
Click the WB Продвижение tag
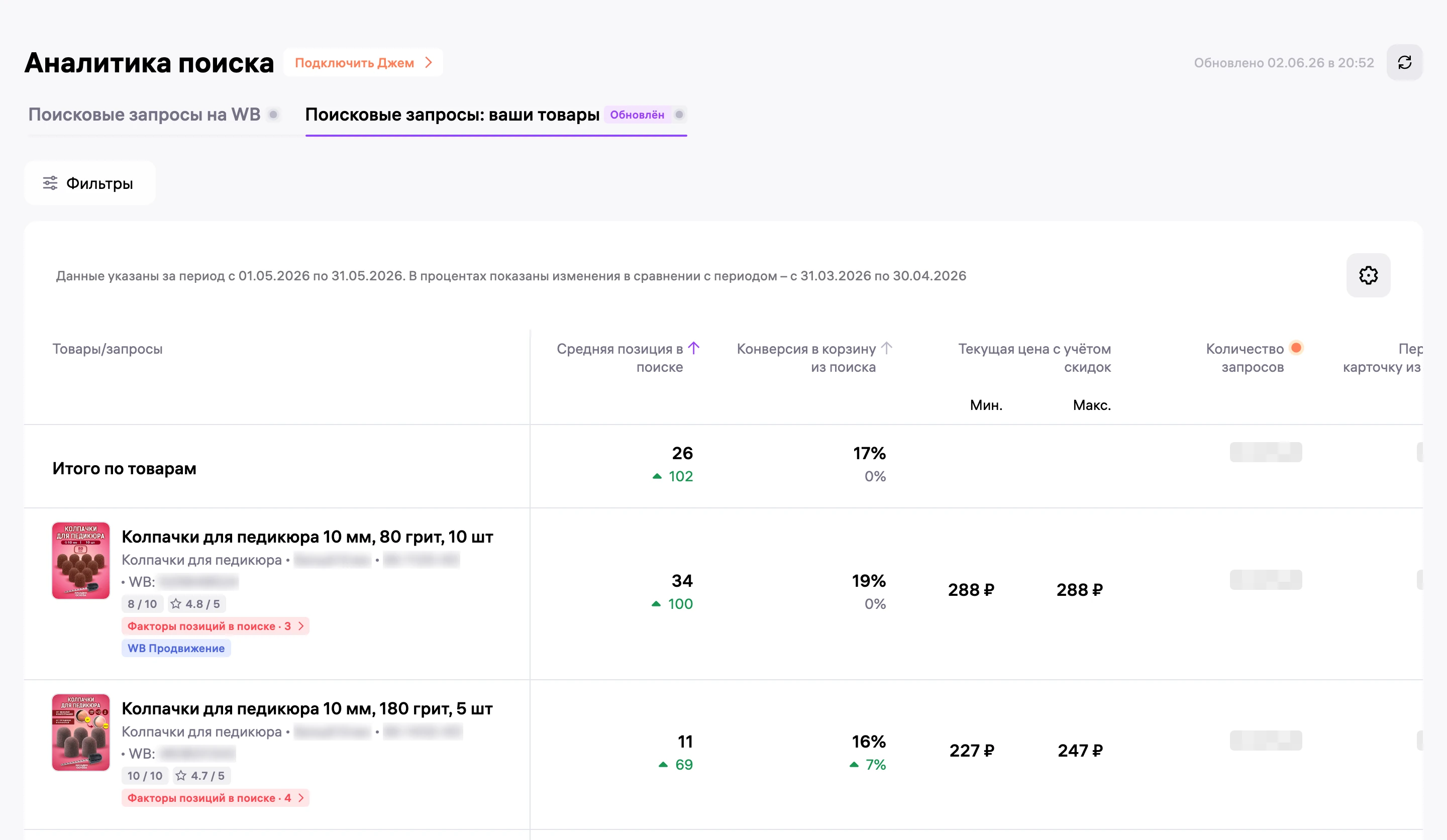coord(176,648)
